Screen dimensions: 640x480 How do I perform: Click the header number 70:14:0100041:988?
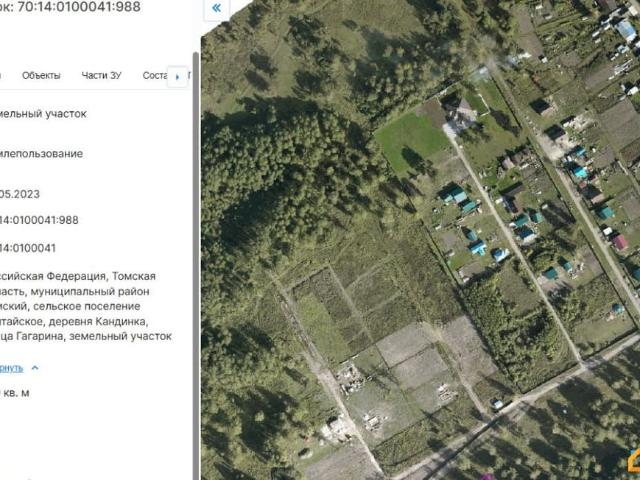coord(79,7)
